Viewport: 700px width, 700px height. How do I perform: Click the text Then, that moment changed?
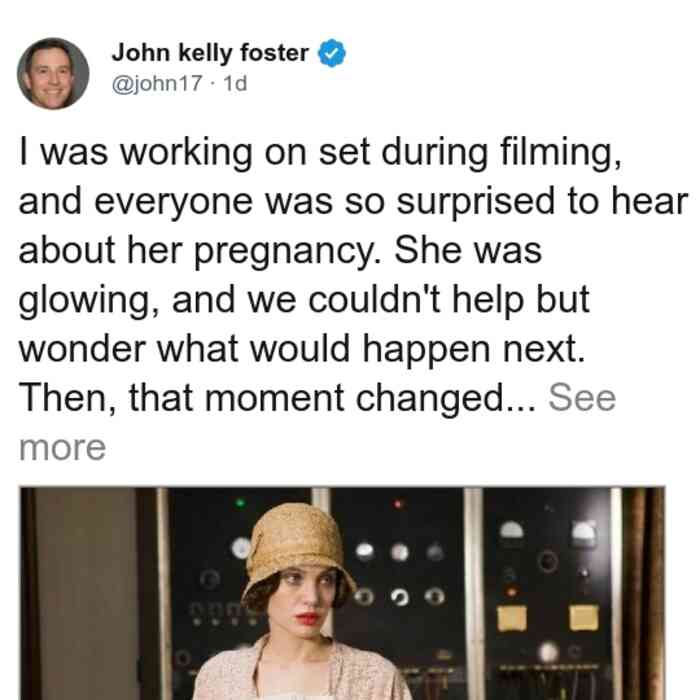[x=277, y=398]
